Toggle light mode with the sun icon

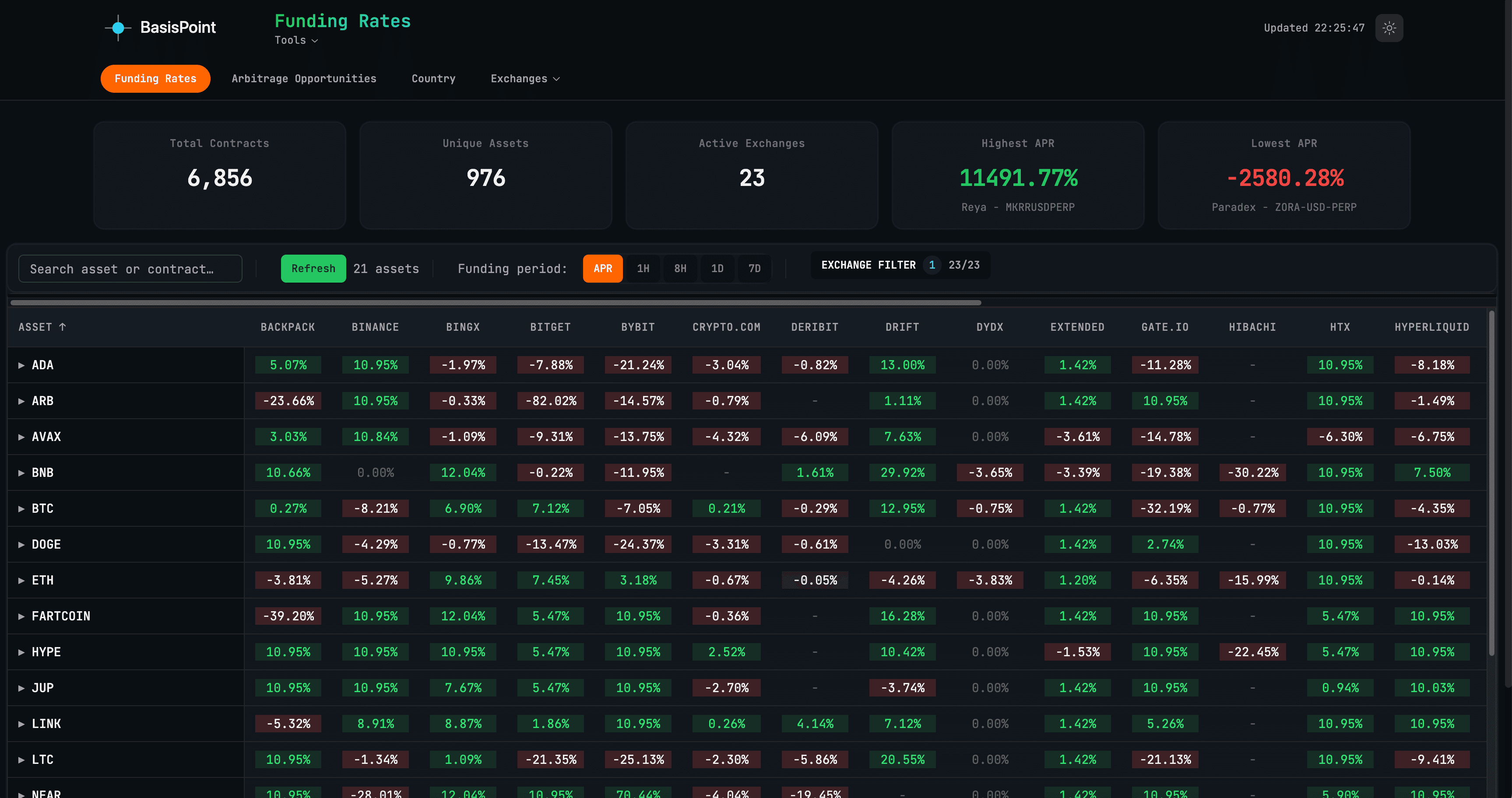coord(1389,28)
